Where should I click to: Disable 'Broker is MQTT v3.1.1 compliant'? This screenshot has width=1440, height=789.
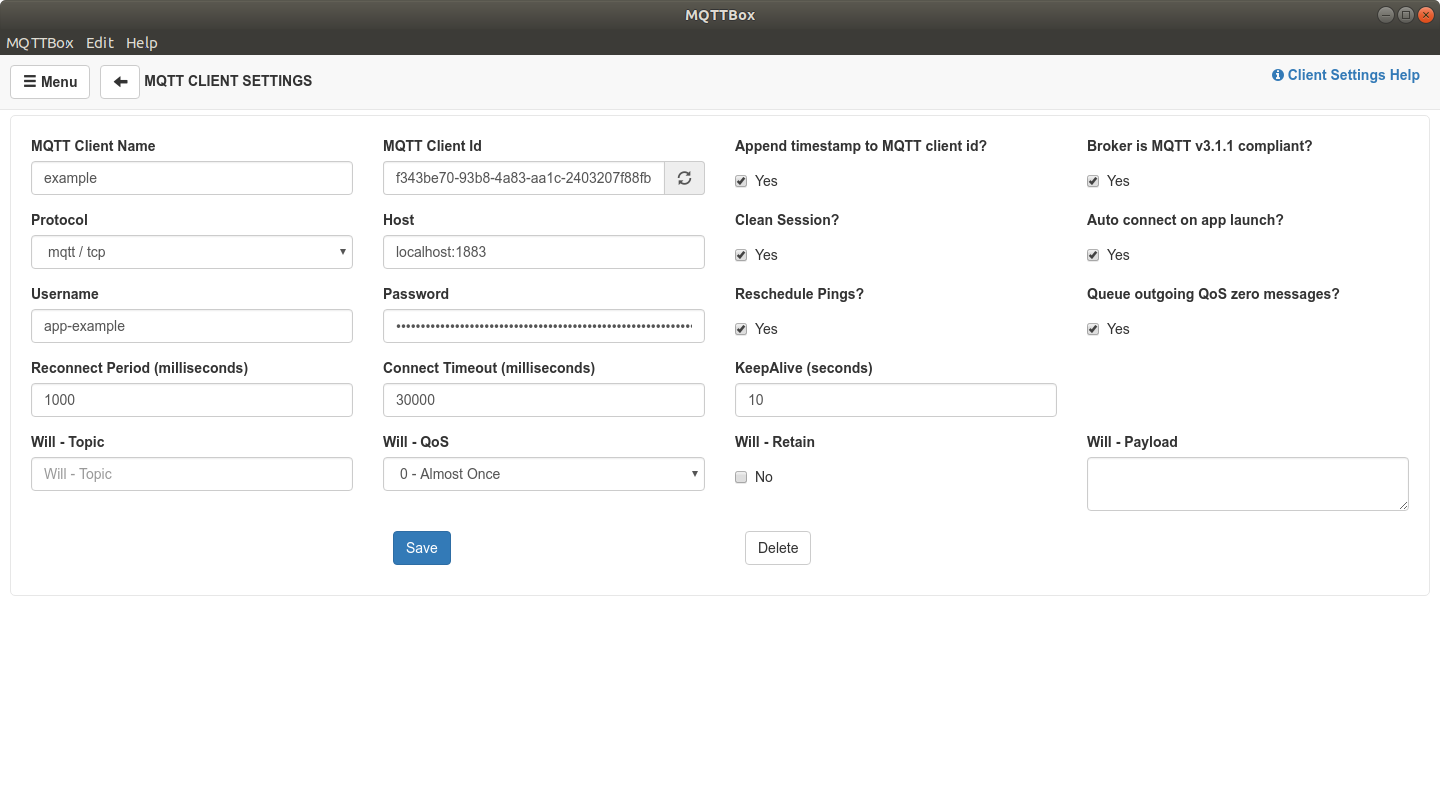[x=1093, y=181]
